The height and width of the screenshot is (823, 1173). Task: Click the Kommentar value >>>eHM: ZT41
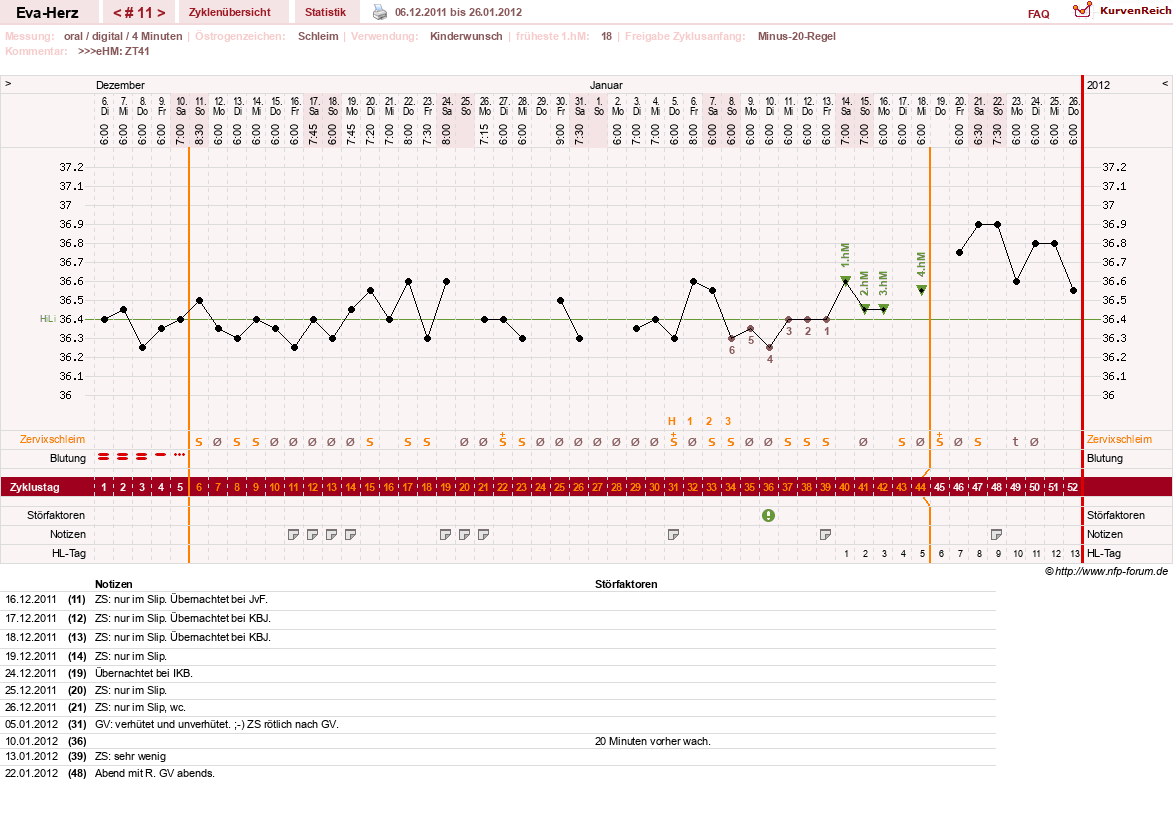[114, 52]
